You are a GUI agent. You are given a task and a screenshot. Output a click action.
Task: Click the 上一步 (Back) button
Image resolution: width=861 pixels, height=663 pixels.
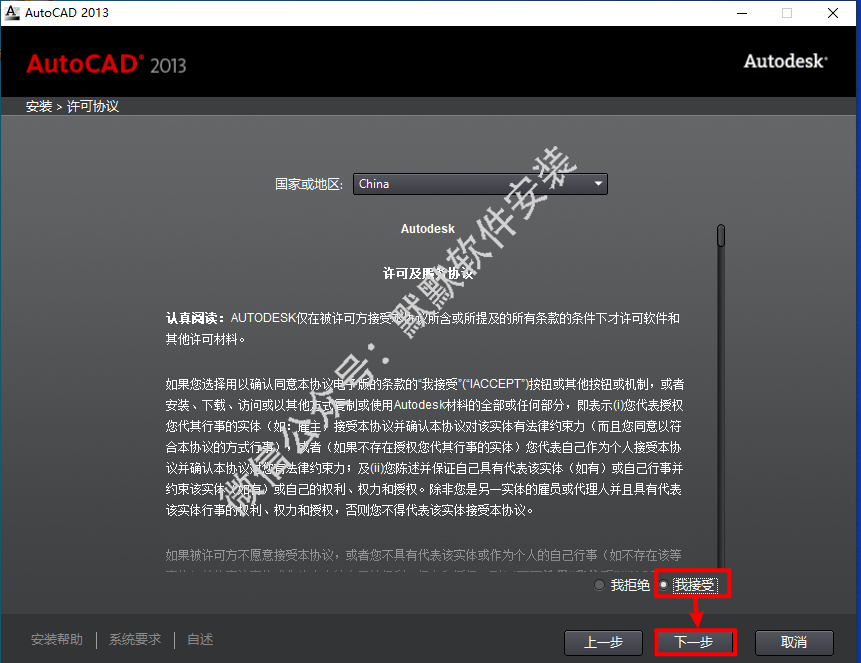pos(603,642)
